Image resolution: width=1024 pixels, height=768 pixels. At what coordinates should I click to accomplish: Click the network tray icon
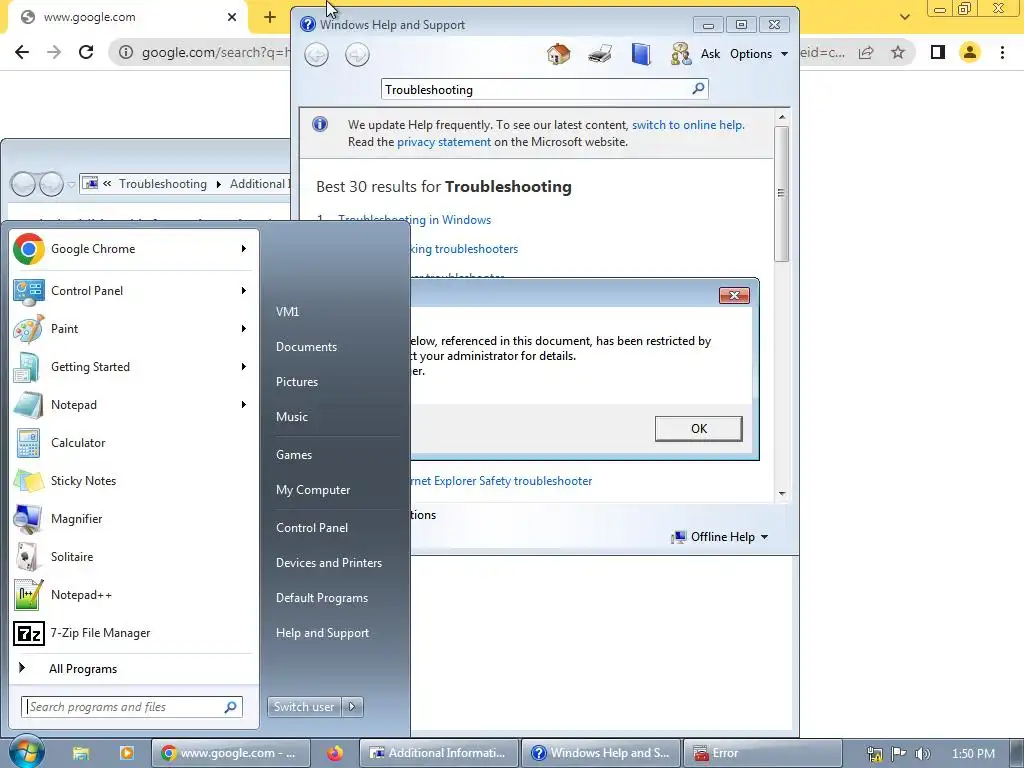[874, 754]
